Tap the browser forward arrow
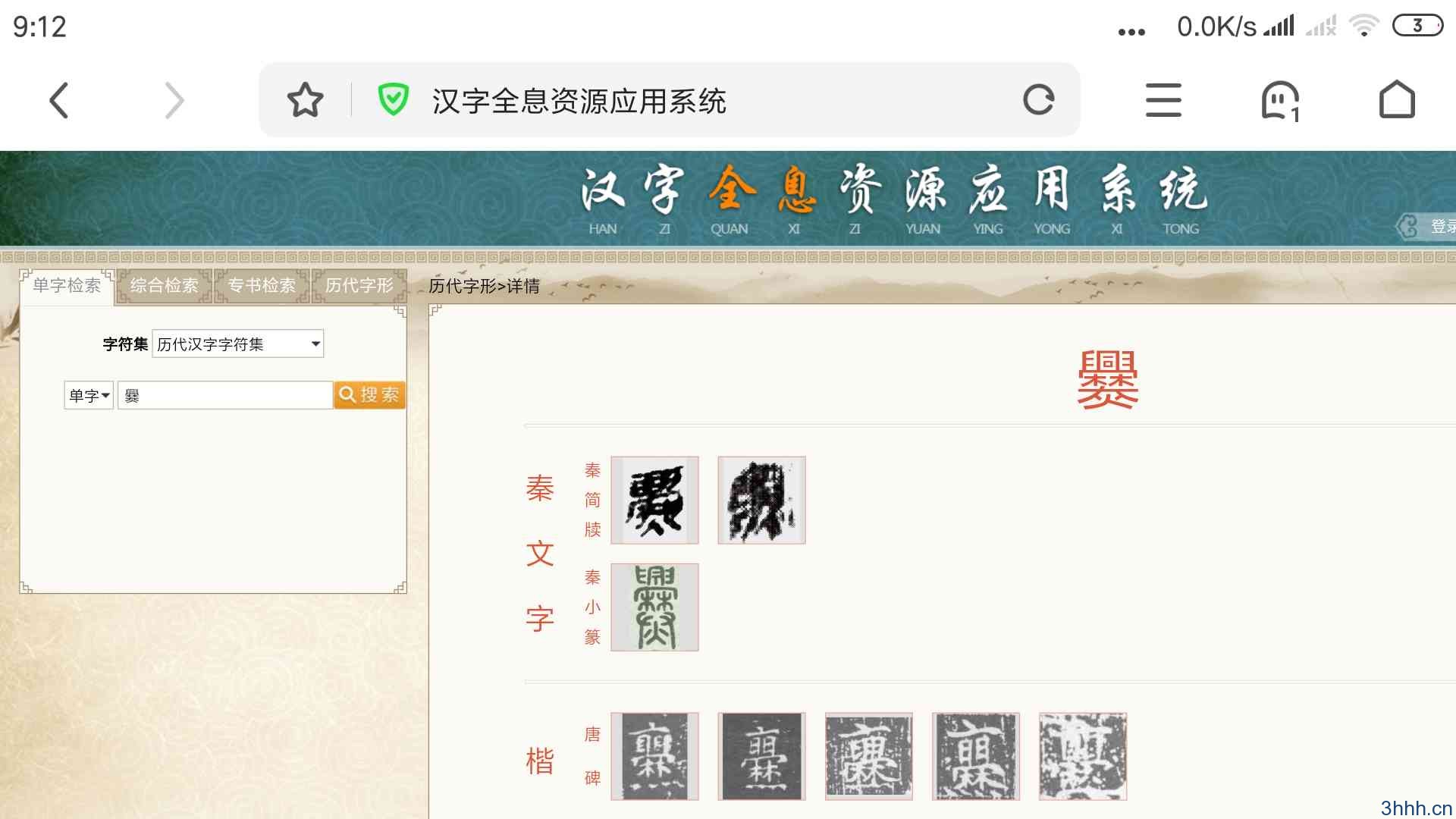1456x819 pixels. 174,101
